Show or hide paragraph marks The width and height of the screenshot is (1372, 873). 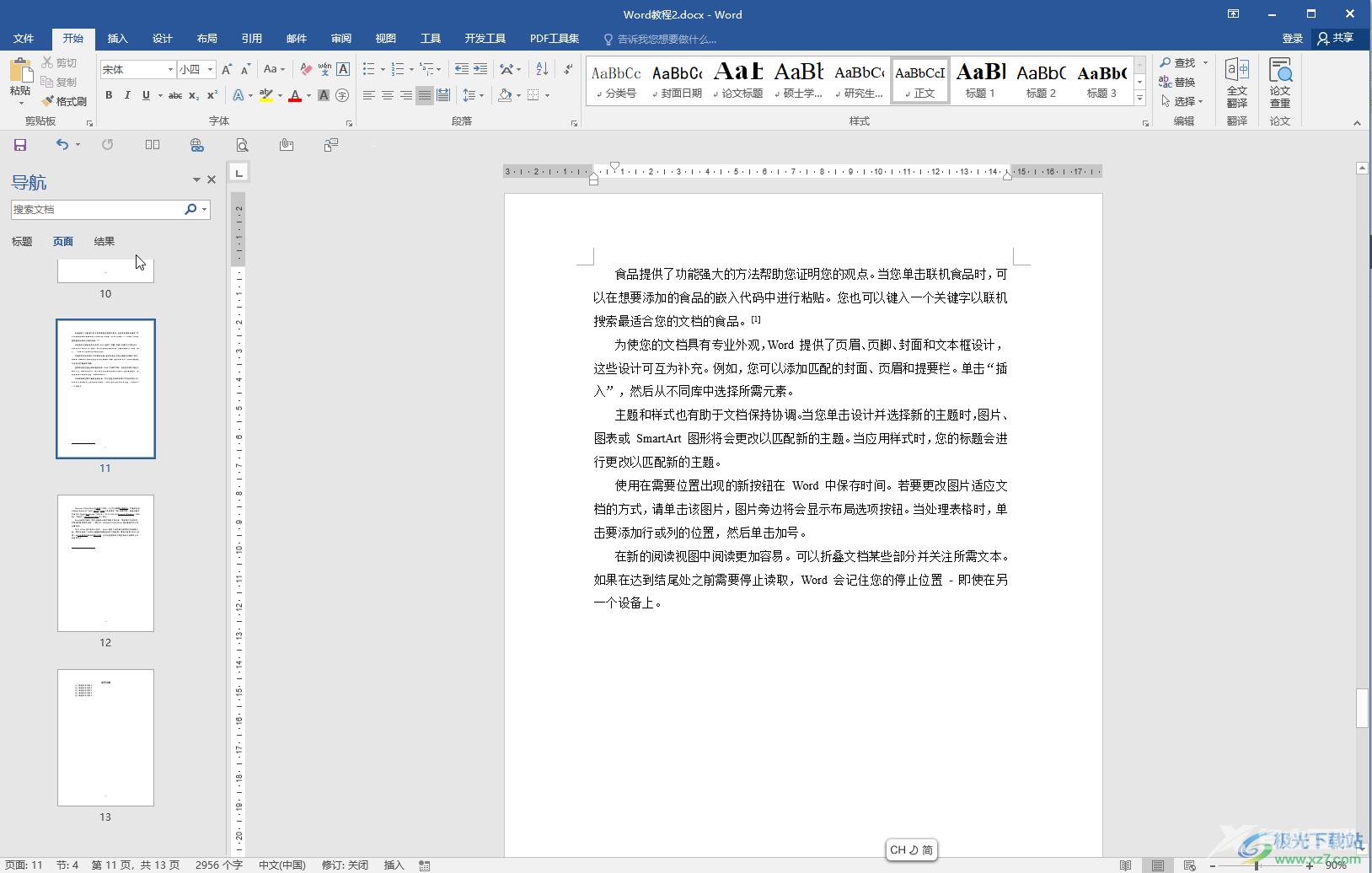coord(568,69)
